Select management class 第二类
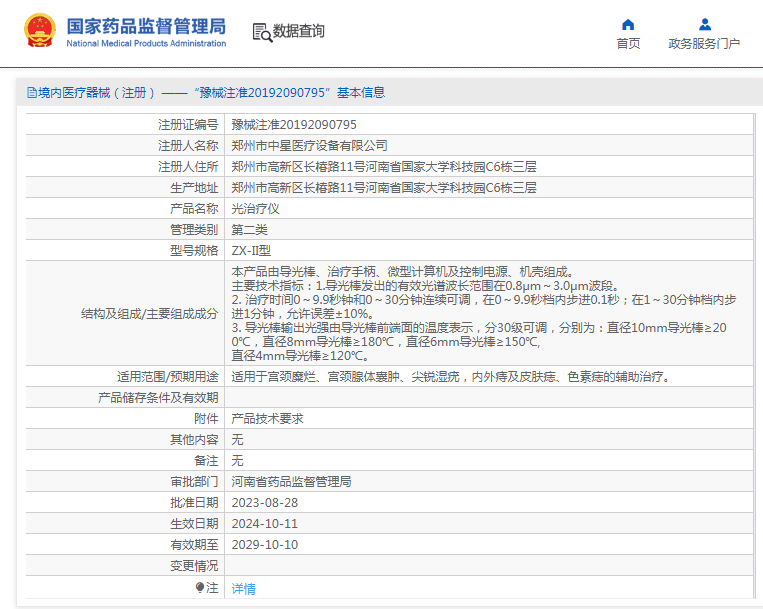The height and width of the screenshot is (609, 763). [x=249, y=230]
